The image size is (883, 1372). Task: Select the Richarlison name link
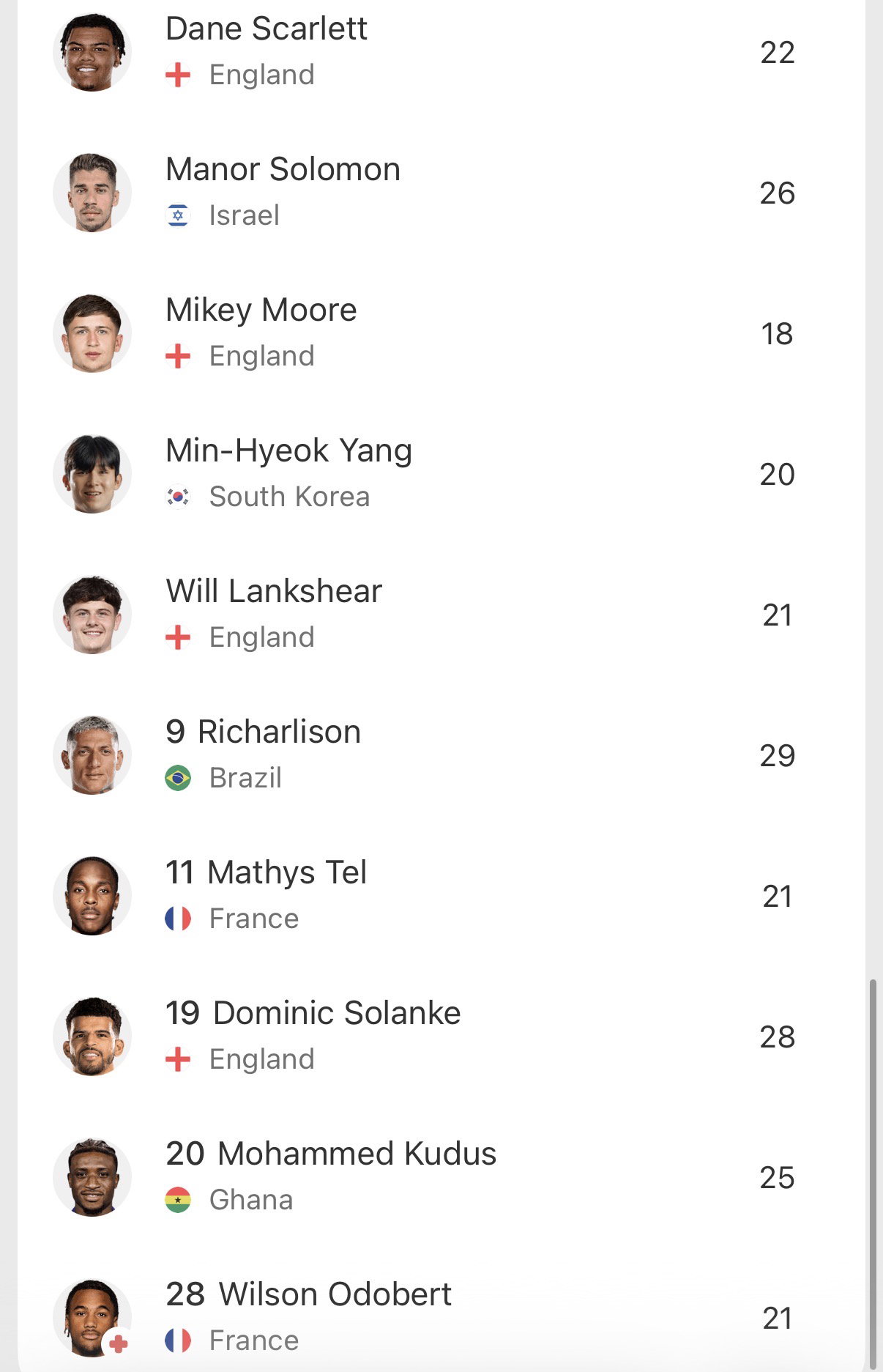[279, 732]
